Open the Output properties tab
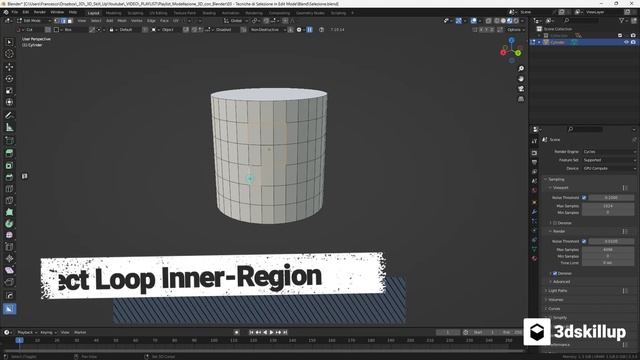 pos(534,162)
